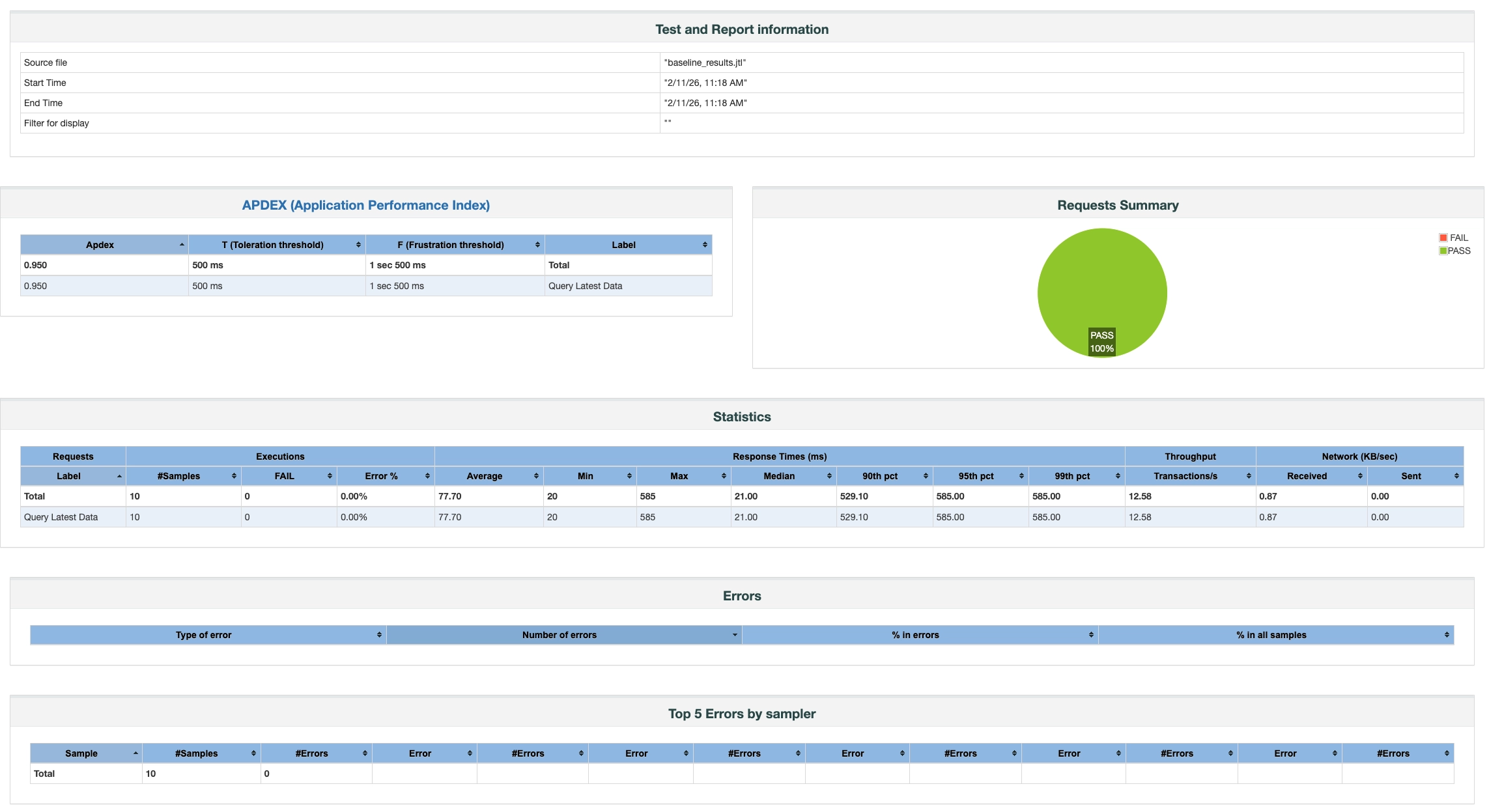1489x812 pixels.
Task: Toggle the FAIL series in the chart legend
Action: point(1458,237)
